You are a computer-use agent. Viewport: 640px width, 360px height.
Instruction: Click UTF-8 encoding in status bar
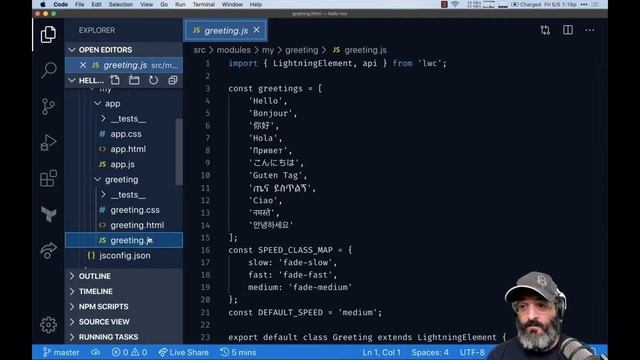click(472, 352)
